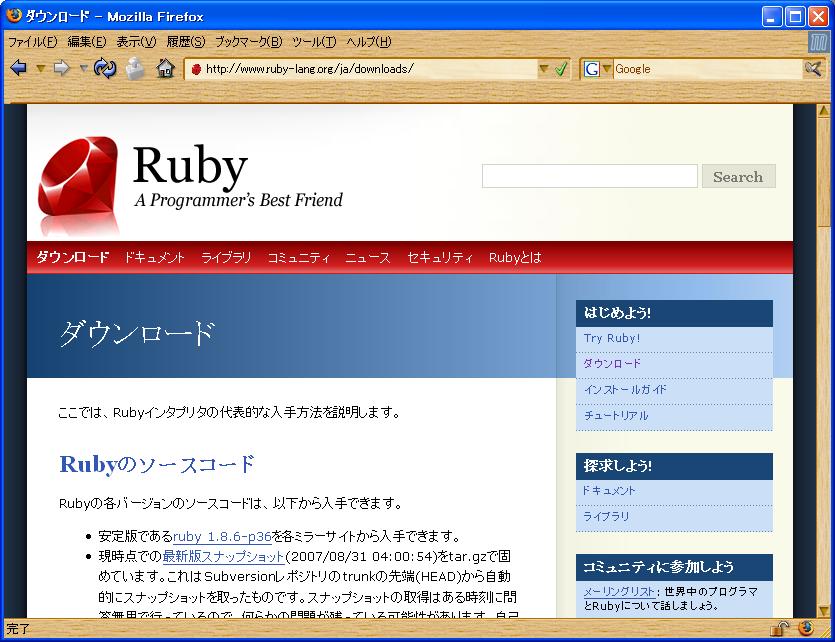
Task: Click the green Go checkmark button
Action: click(561, 69)
